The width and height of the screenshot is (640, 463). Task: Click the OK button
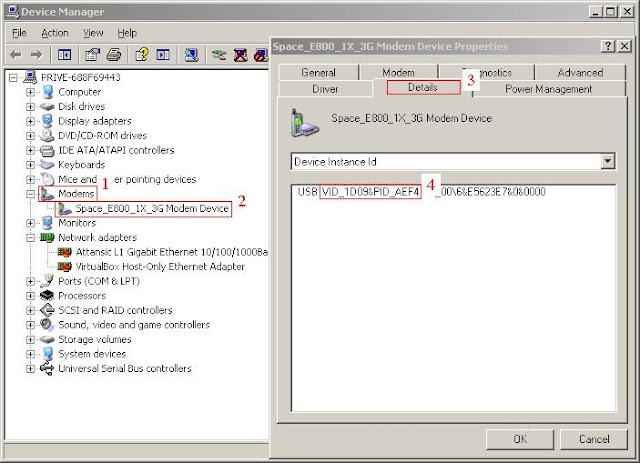pos(520,439)
